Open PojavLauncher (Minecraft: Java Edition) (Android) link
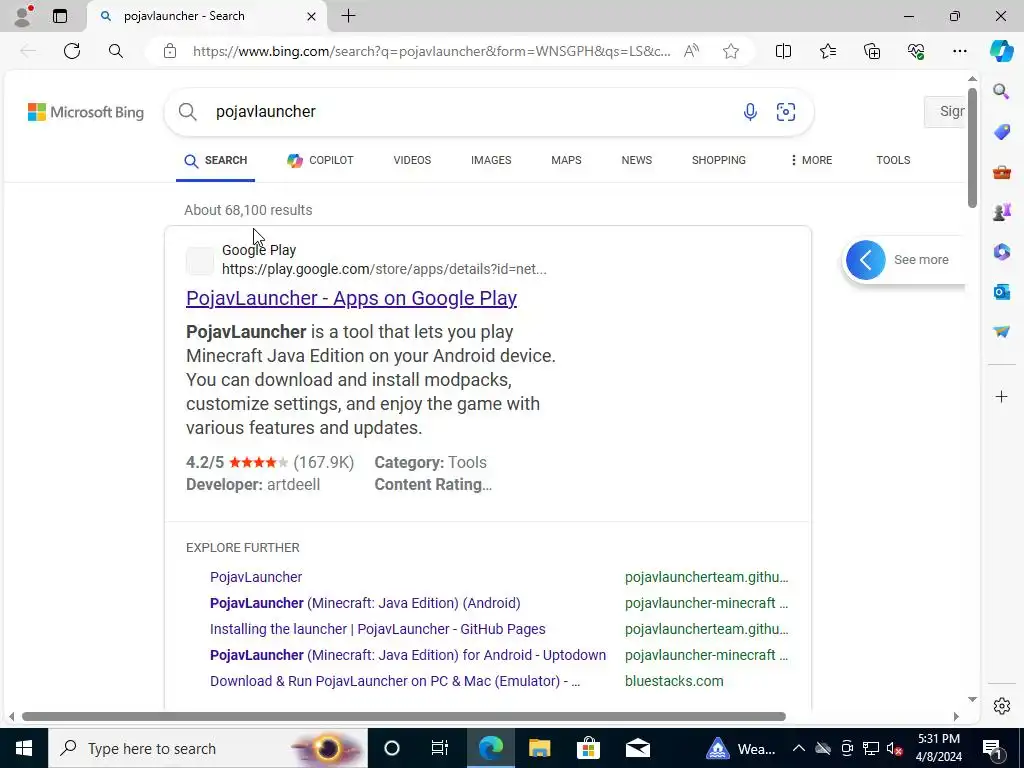The image size is (1024, 768). 365,603
